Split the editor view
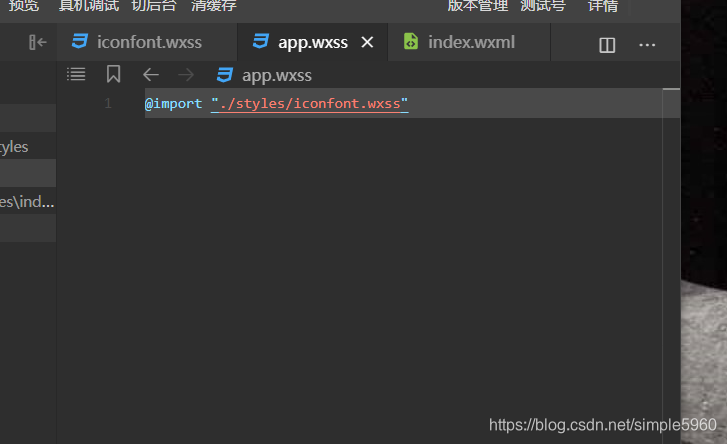This screenshot has height=444, width=727. point(607,45)
